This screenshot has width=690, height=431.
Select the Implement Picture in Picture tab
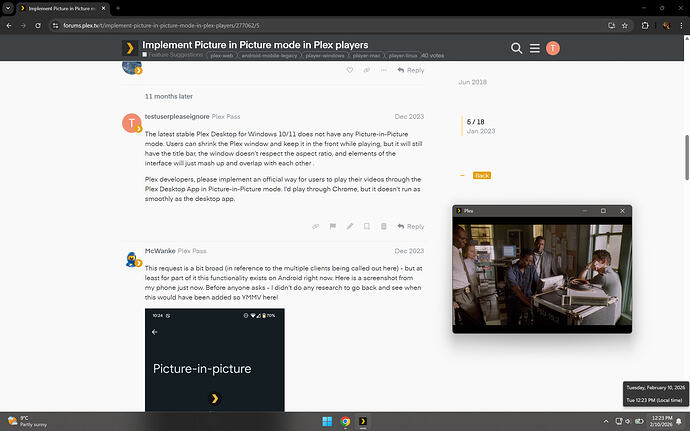(60, 8)
